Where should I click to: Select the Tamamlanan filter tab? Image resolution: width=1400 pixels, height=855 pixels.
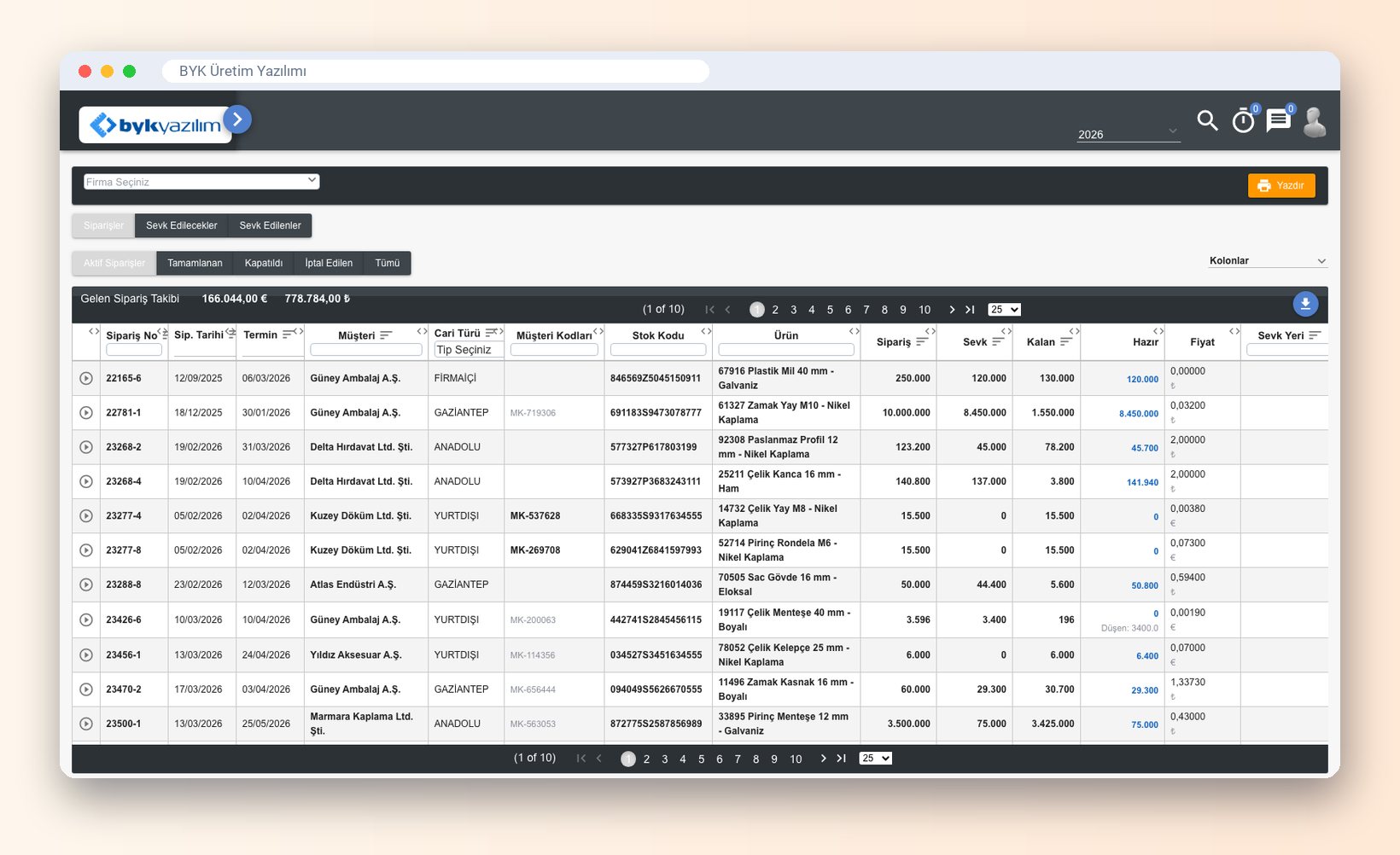195,263
